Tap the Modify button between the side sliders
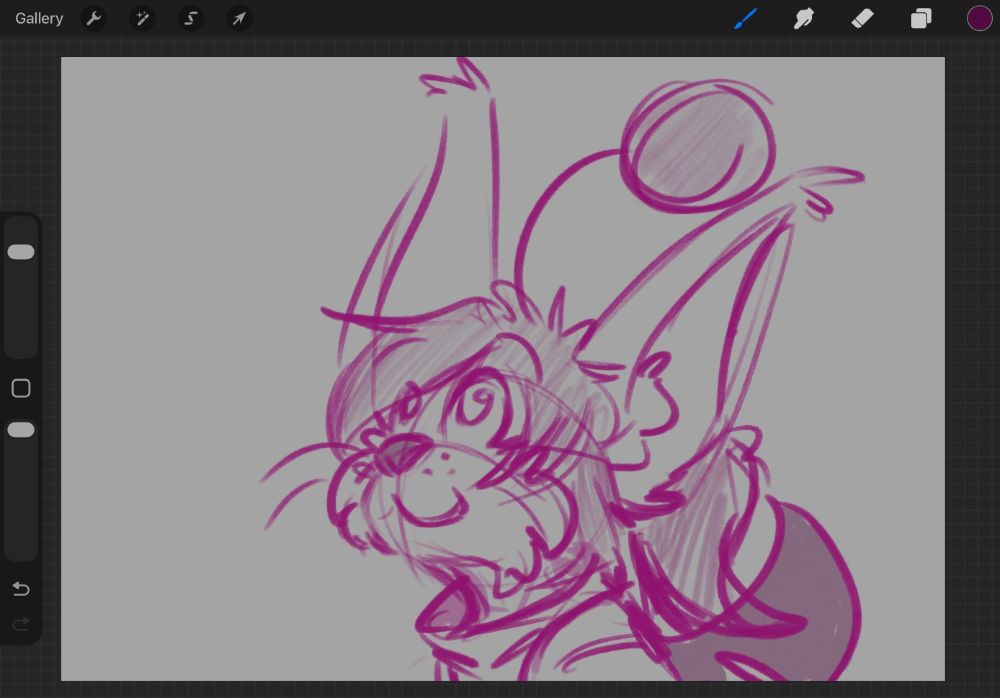Viewport: 1000px width, 698px height. point(21,388)
